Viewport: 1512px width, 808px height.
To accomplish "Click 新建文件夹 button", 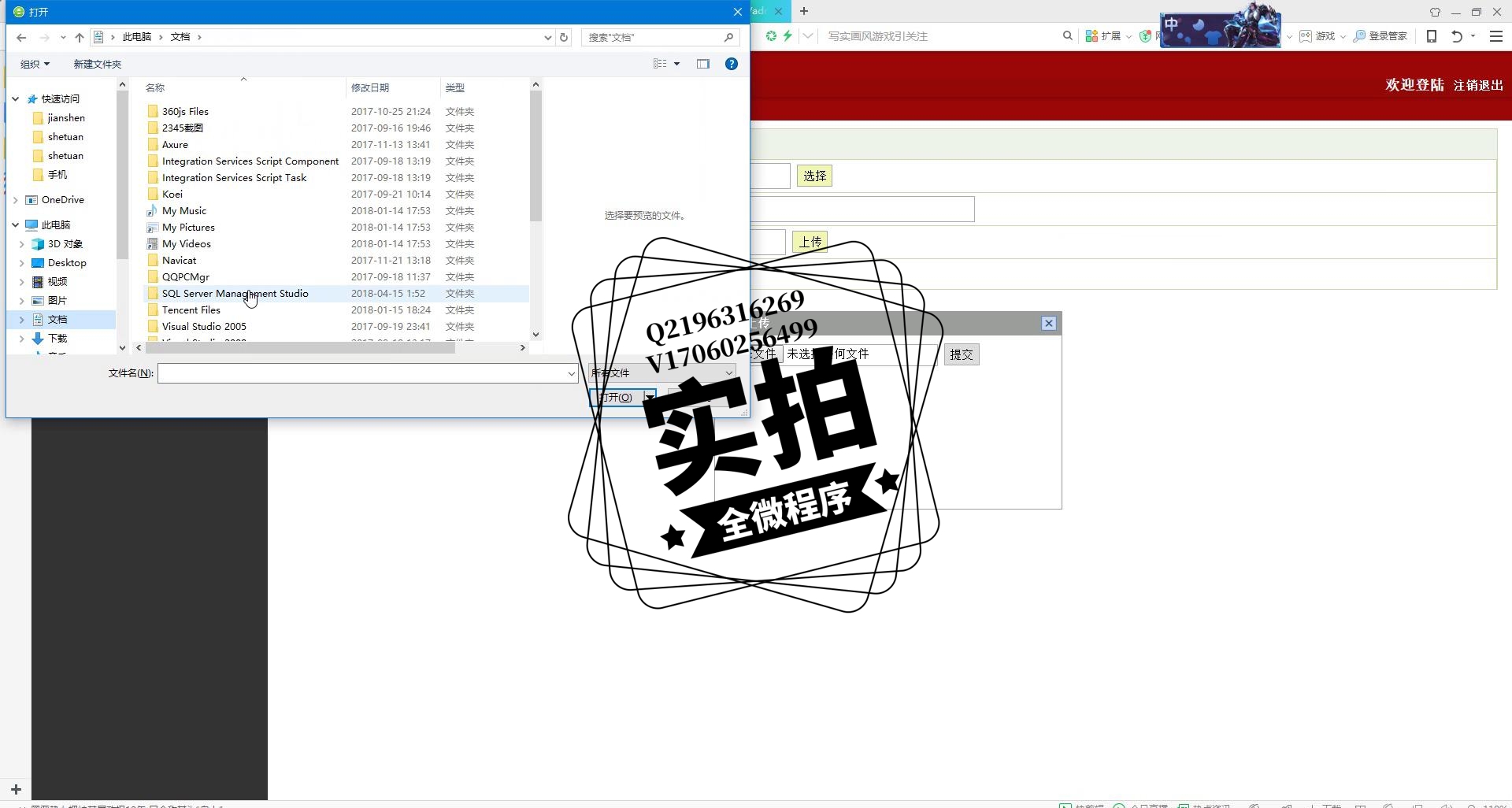I will (x=98, y=64).
